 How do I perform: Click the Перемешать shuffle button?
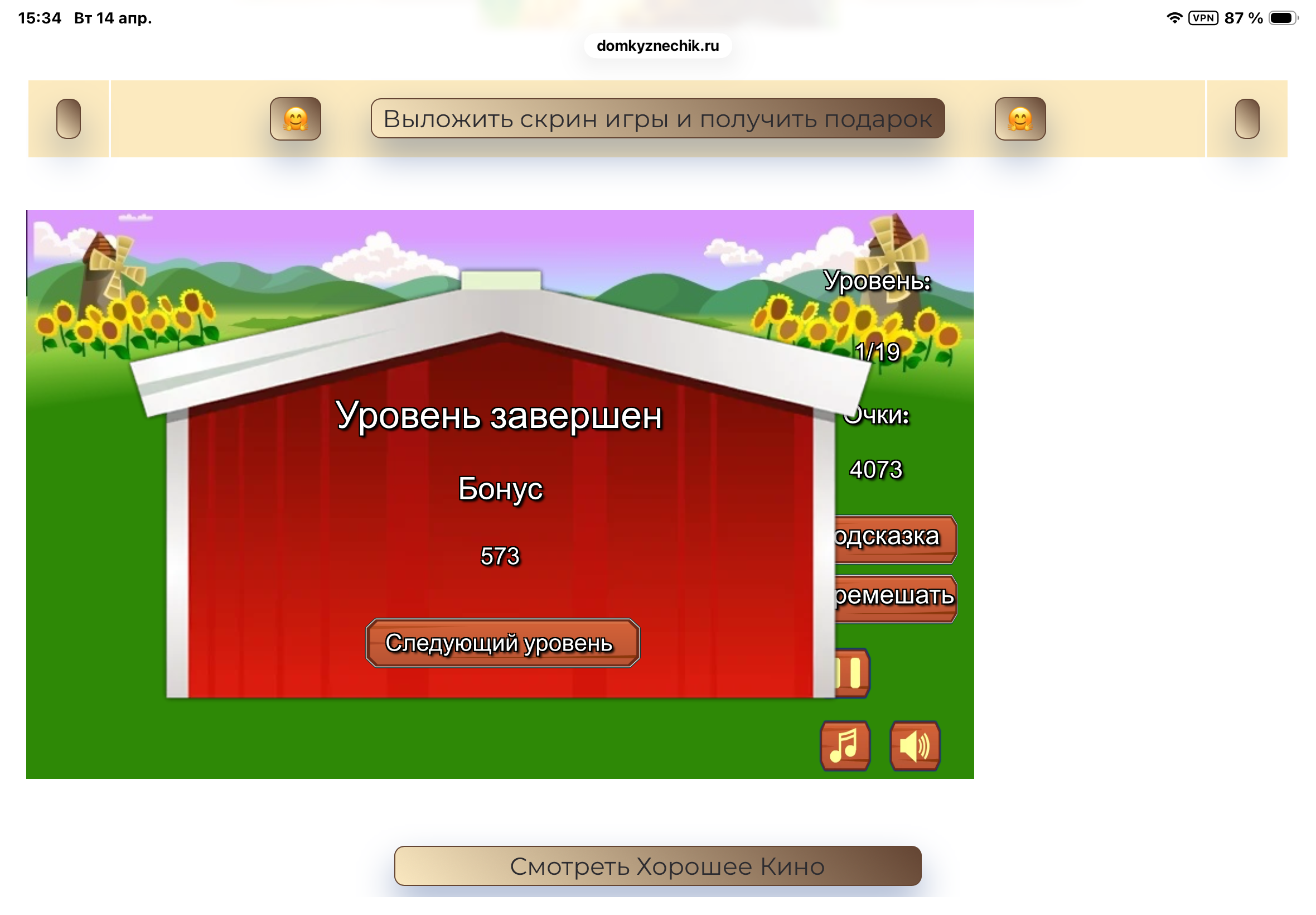click(x=895, y=598)
